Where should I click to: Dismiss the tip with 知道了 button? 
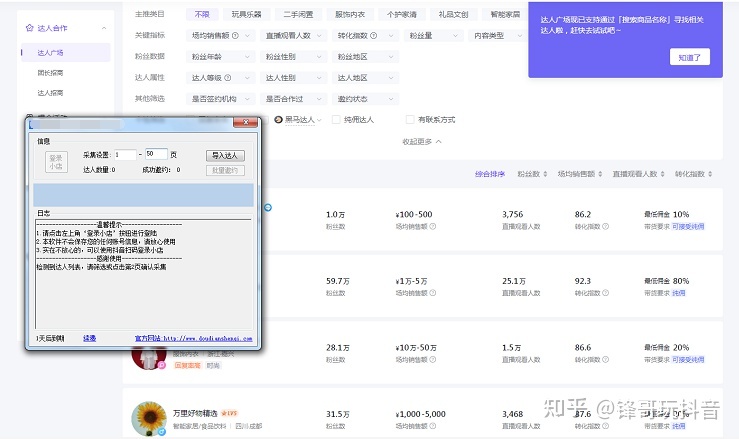click(x=693, y=57)
